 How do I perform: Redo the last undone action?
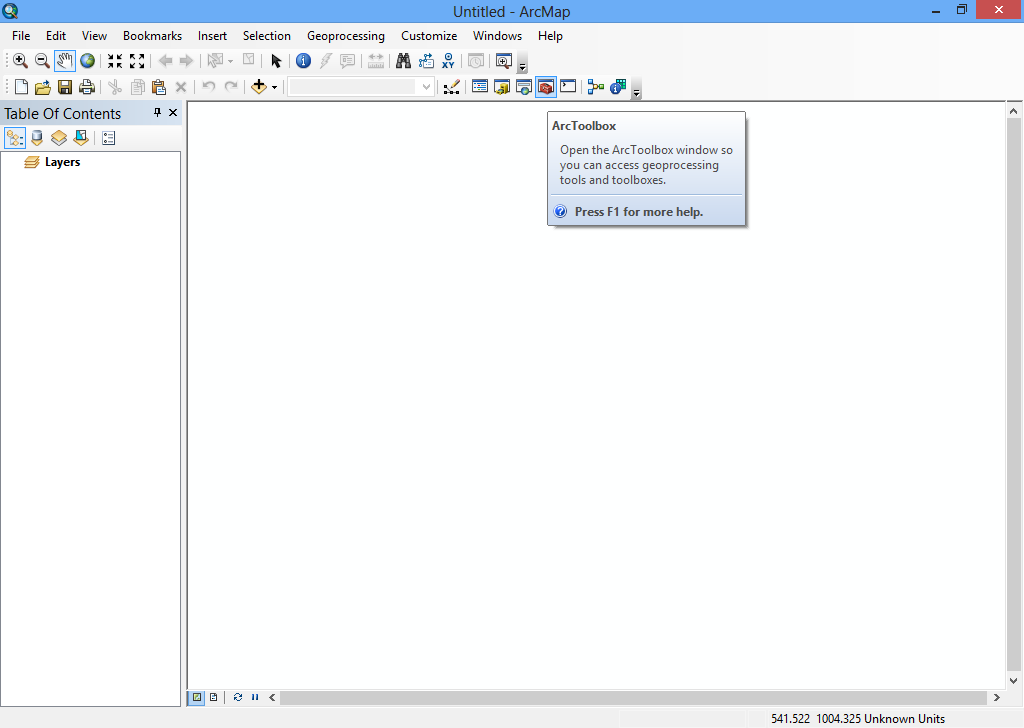[x=231, y=87]
